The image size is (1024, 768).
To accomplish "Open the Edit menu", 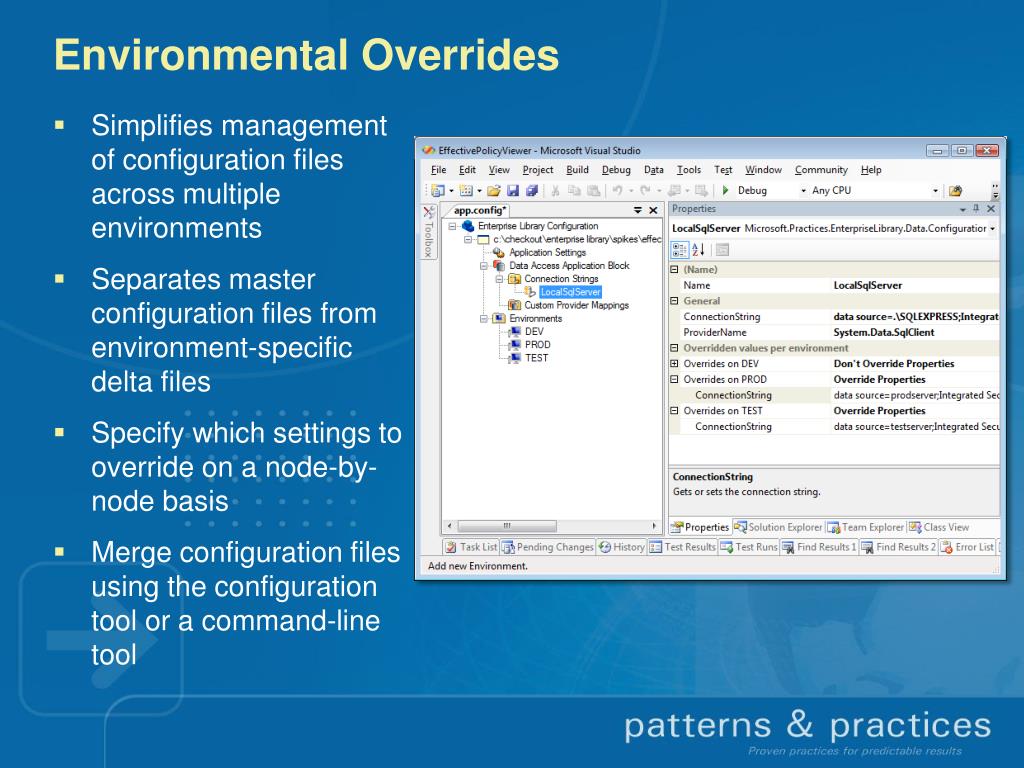I will click(467, 170).
